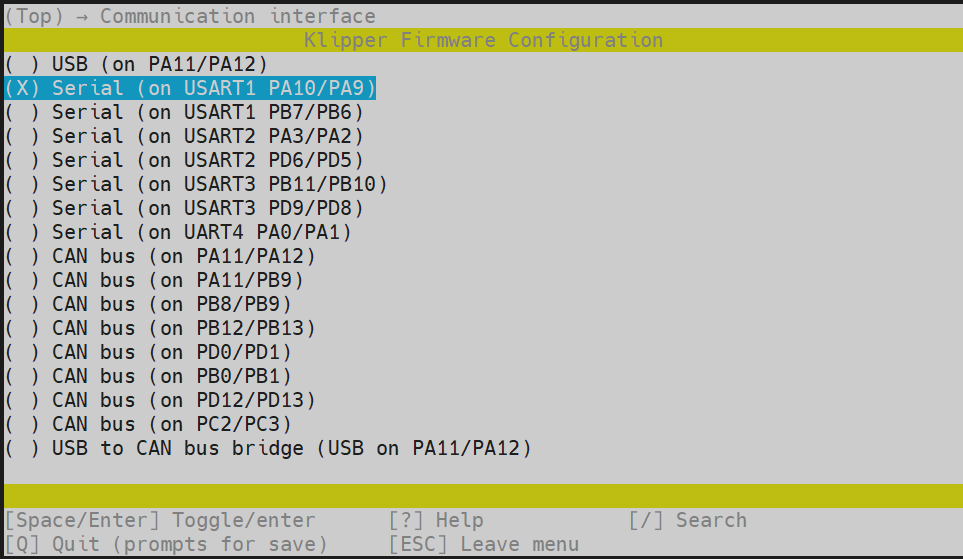Pick Serial on UART4 PA0/PA1
Viewport: 963px width, 559px height.
pos(180,232)
